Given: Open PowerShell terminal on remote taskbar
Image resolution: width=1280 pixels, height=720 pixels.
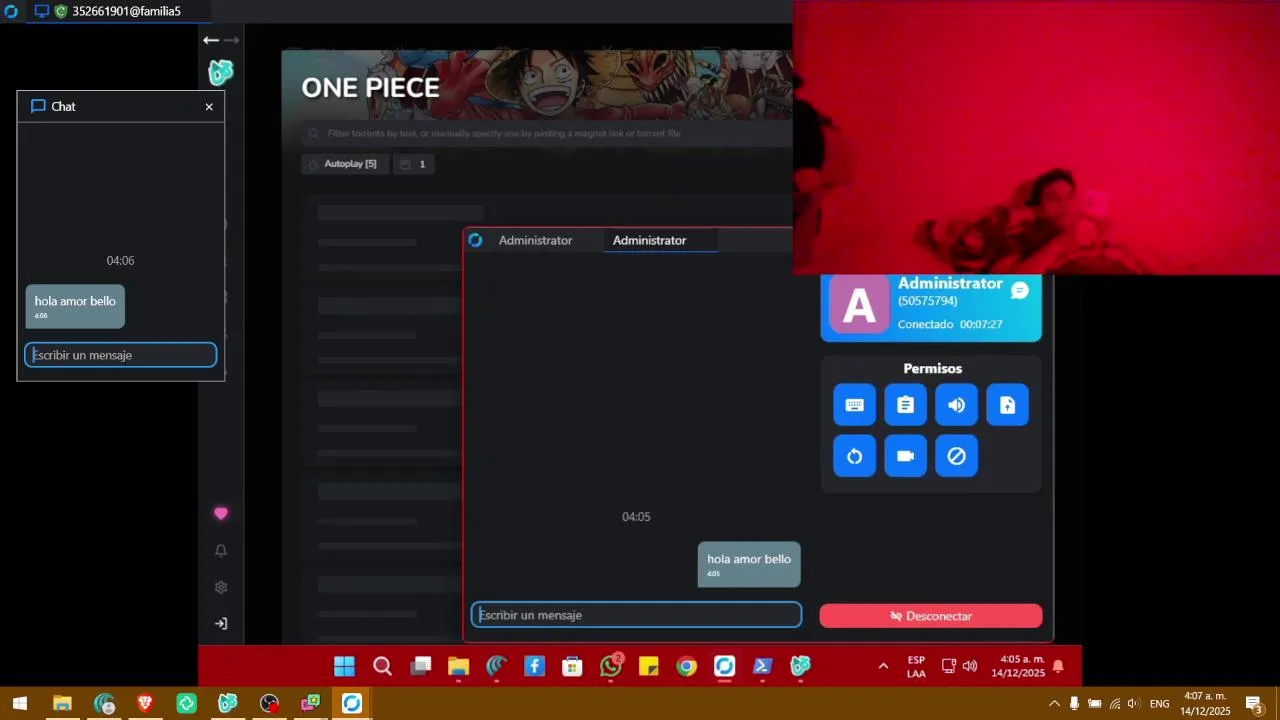Looking at the screenshot, I should [762, 666].
